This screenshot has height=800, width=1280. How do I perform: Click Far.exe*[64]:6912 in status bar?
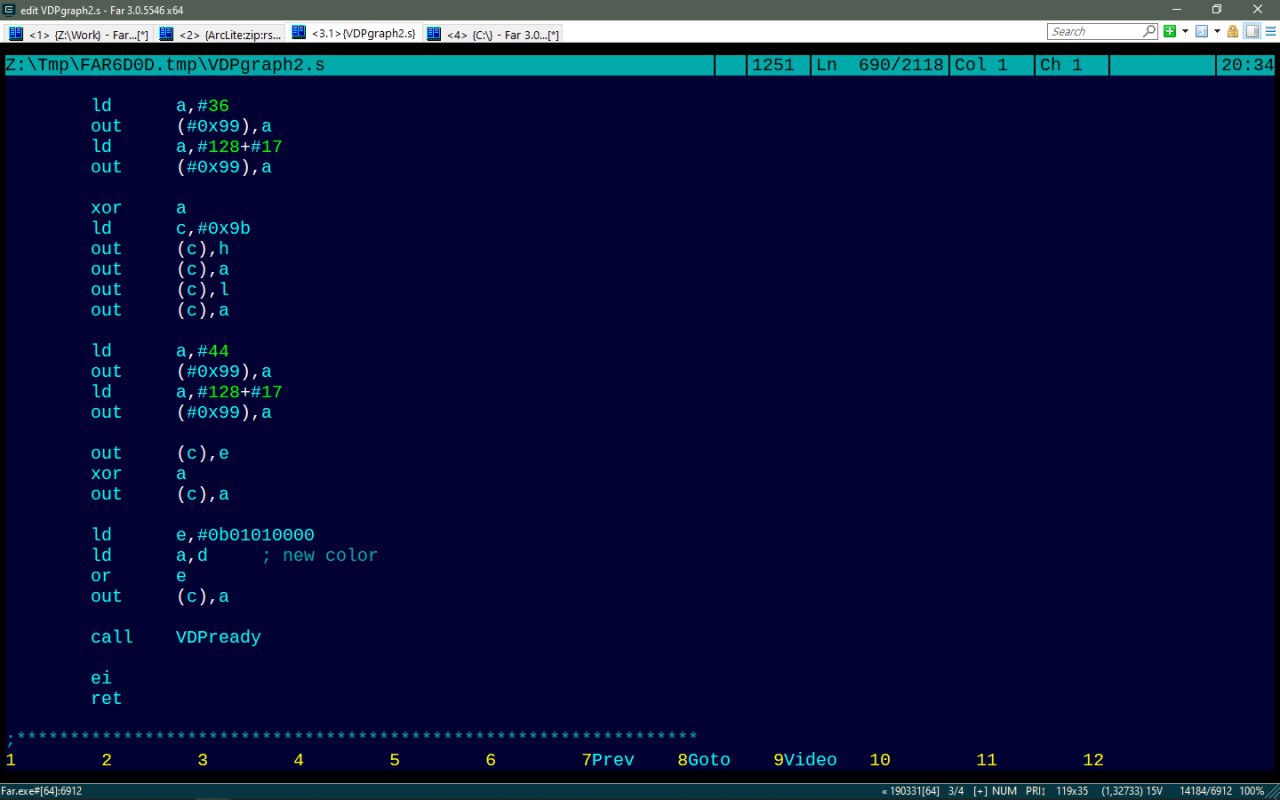[42, 791]
